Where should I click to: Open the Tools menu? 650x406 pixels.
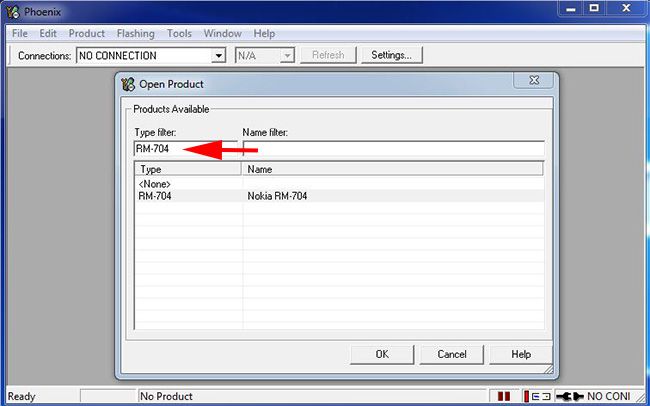click(x=179, y=34)
